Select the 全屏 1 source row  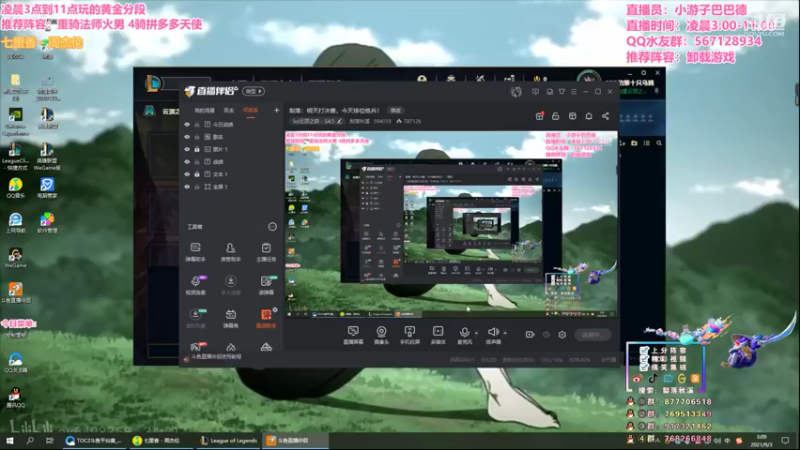(231, 187)
